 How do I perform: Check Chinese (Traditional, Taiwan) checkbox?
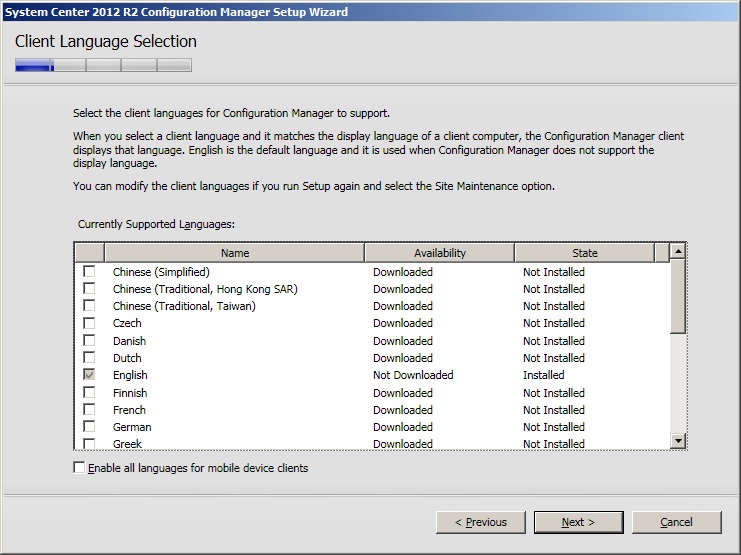click(90, 306)
